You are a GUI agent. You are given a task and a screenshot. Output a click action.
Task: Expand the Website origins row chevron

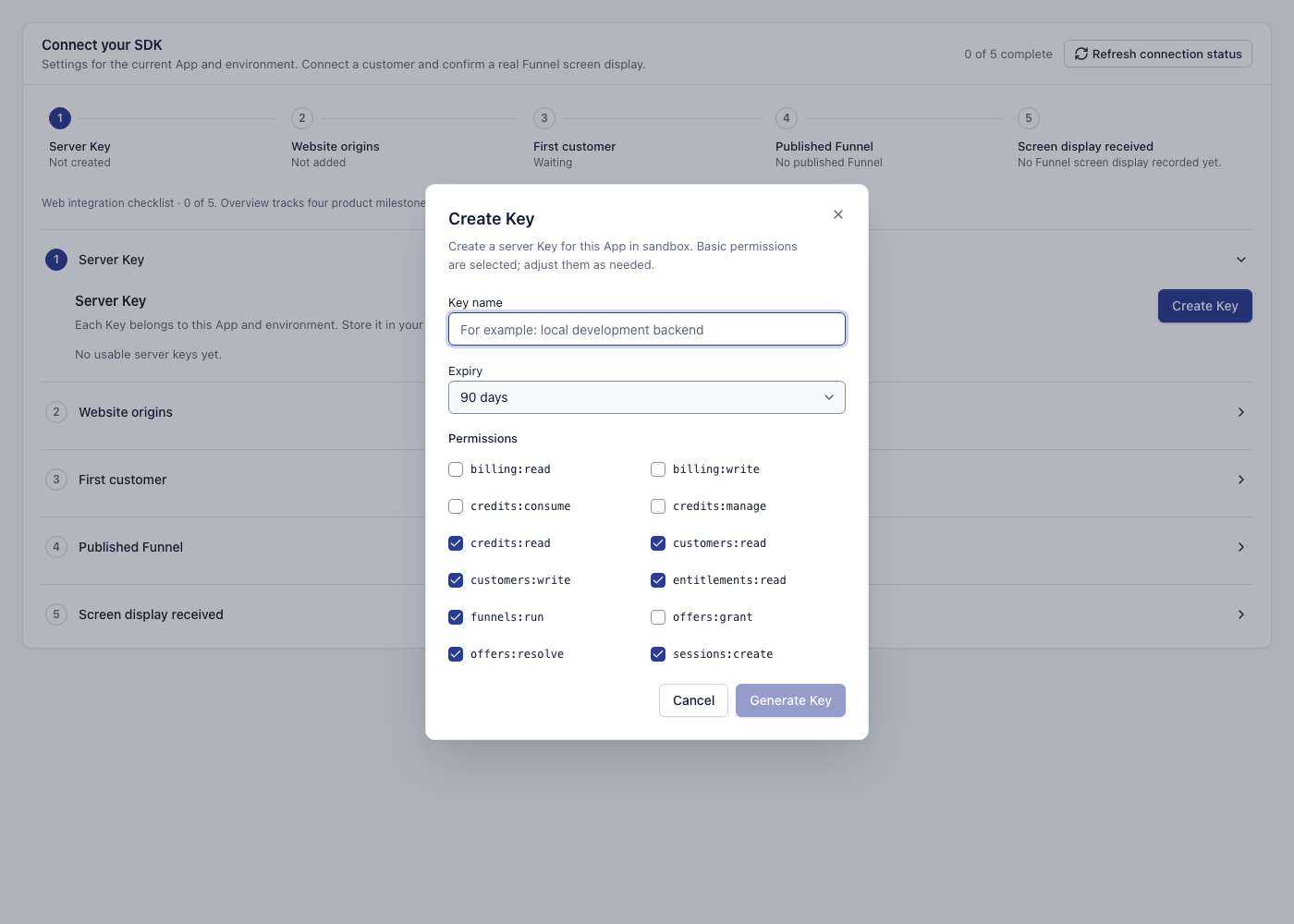[1241, 412]
